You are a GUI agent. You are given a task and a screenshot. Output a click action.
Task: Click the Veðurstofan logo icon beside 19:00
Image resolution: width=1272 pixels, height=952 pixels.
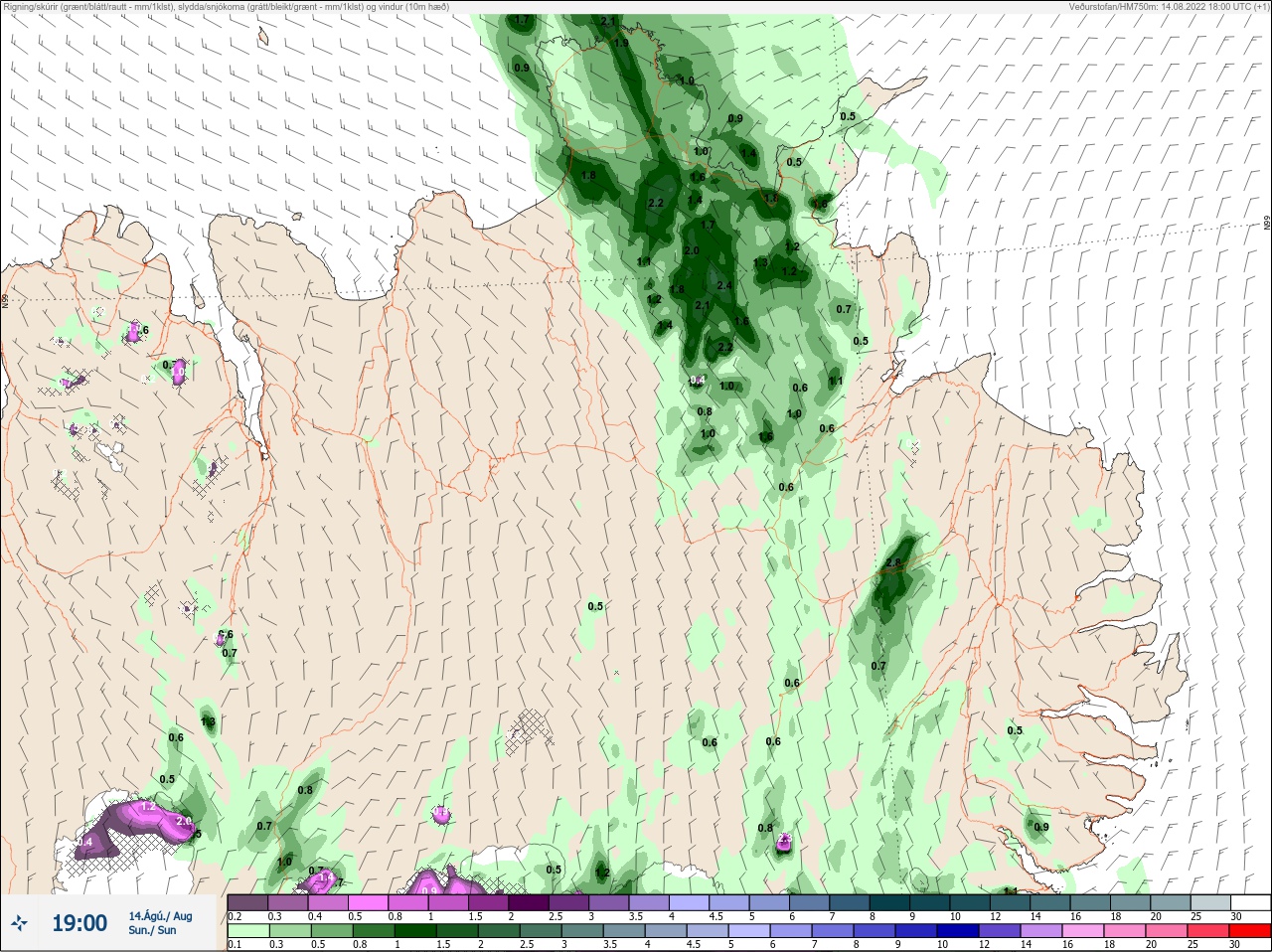pyautogui.click(x=19, y=923)
